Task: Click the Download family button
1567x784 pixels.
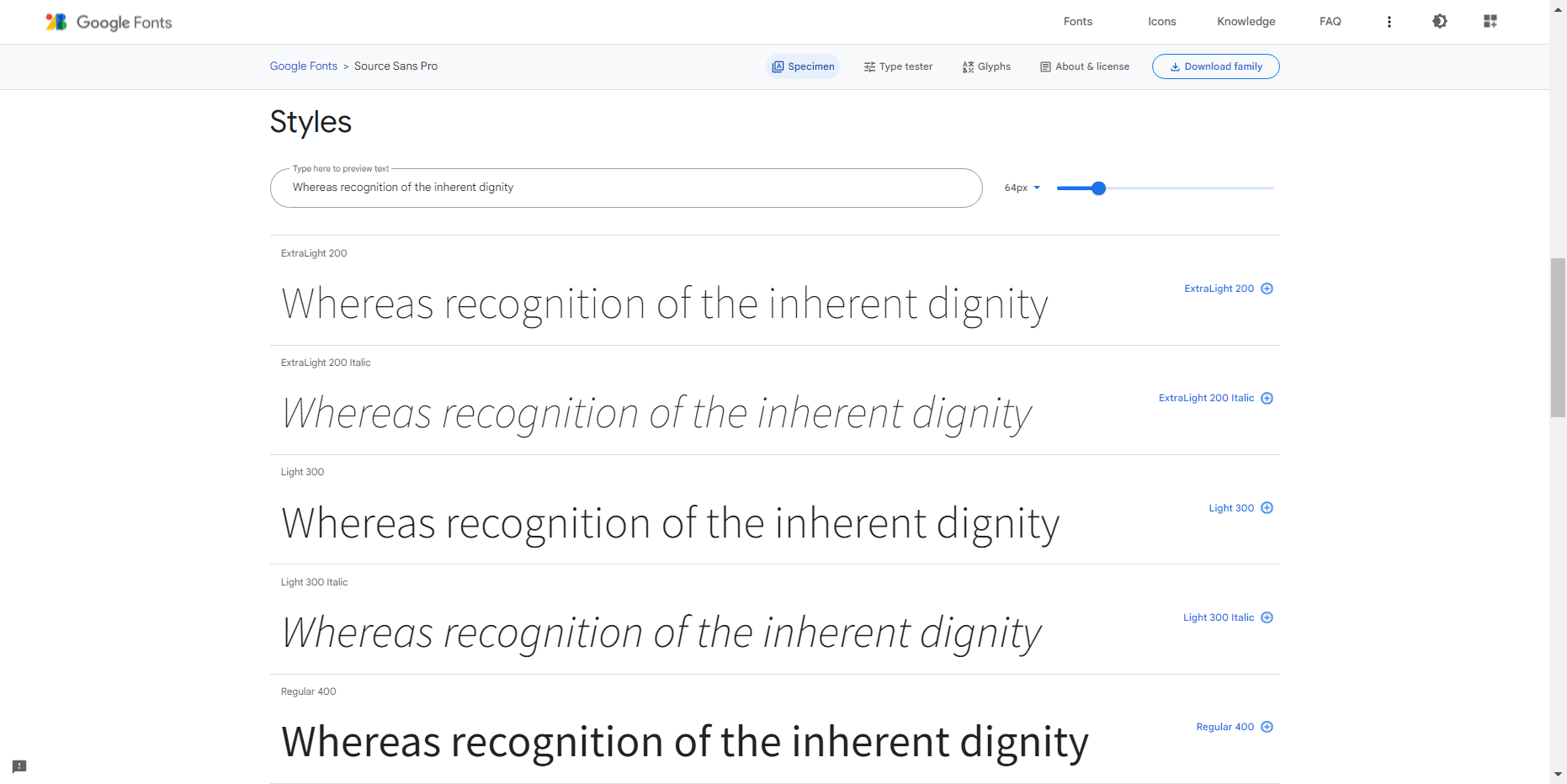Action: 1216,66
